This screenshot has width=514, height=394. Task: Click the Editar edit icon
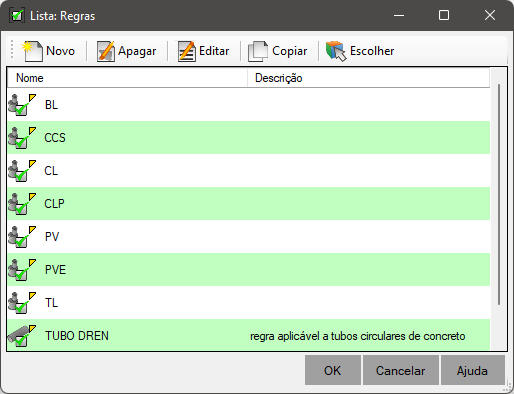coord(187,51)
